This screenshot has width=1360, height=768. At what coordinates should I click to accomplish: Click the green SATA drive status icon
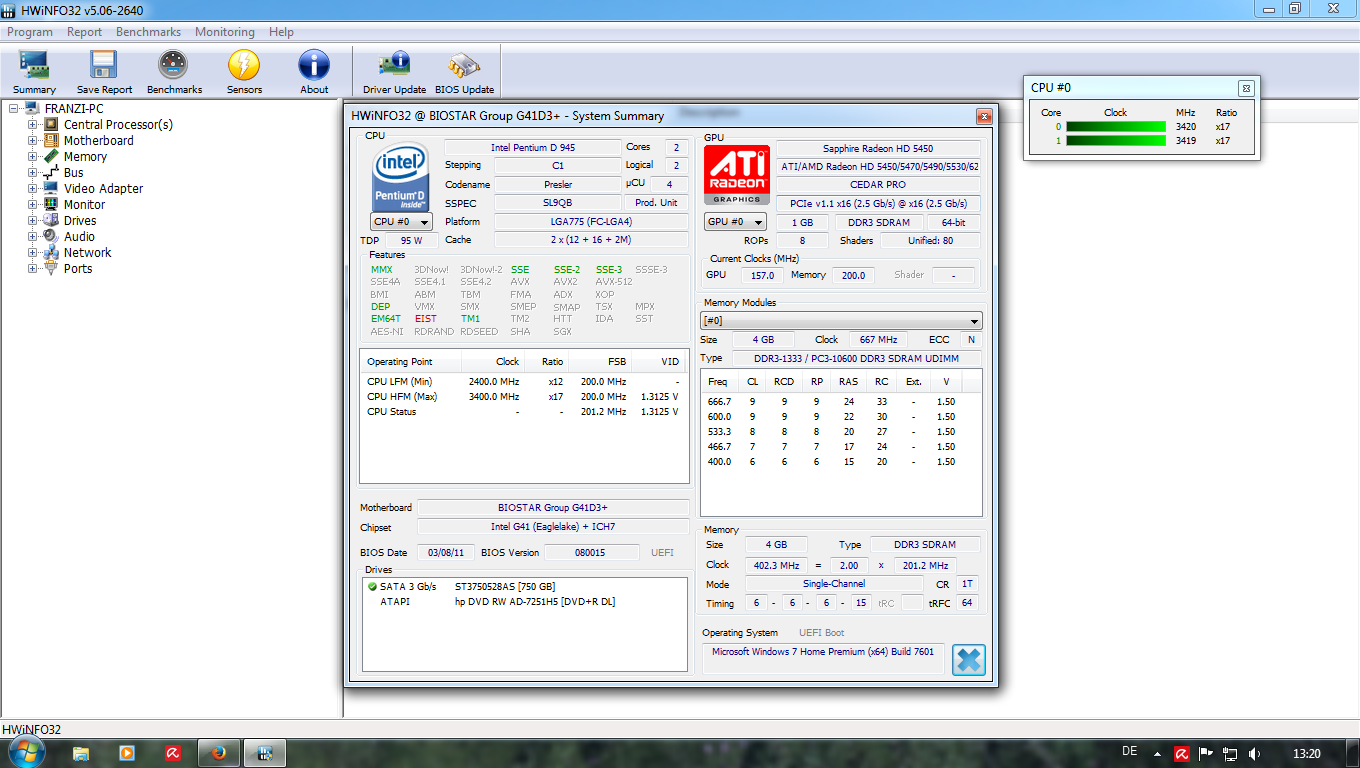pyautogui.click(x=372, y=586)
